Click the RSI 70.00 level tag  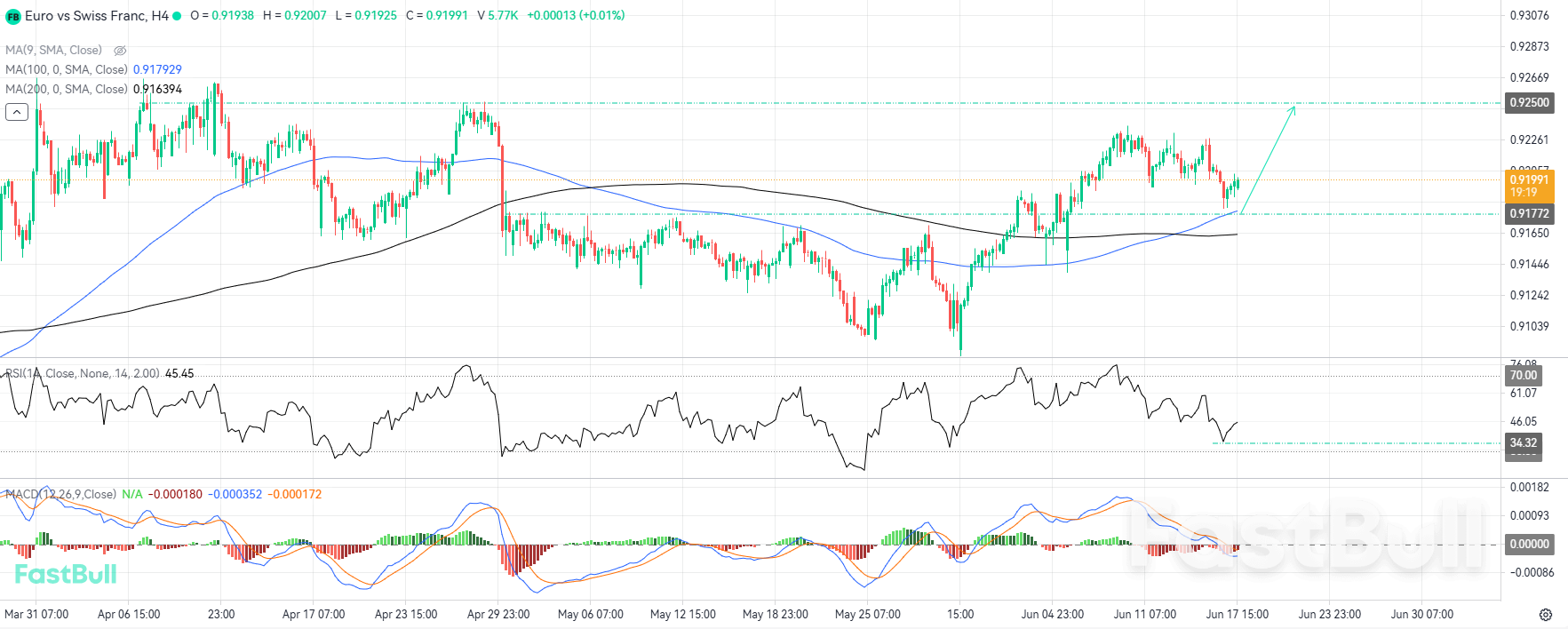(x=1524, y=375)
